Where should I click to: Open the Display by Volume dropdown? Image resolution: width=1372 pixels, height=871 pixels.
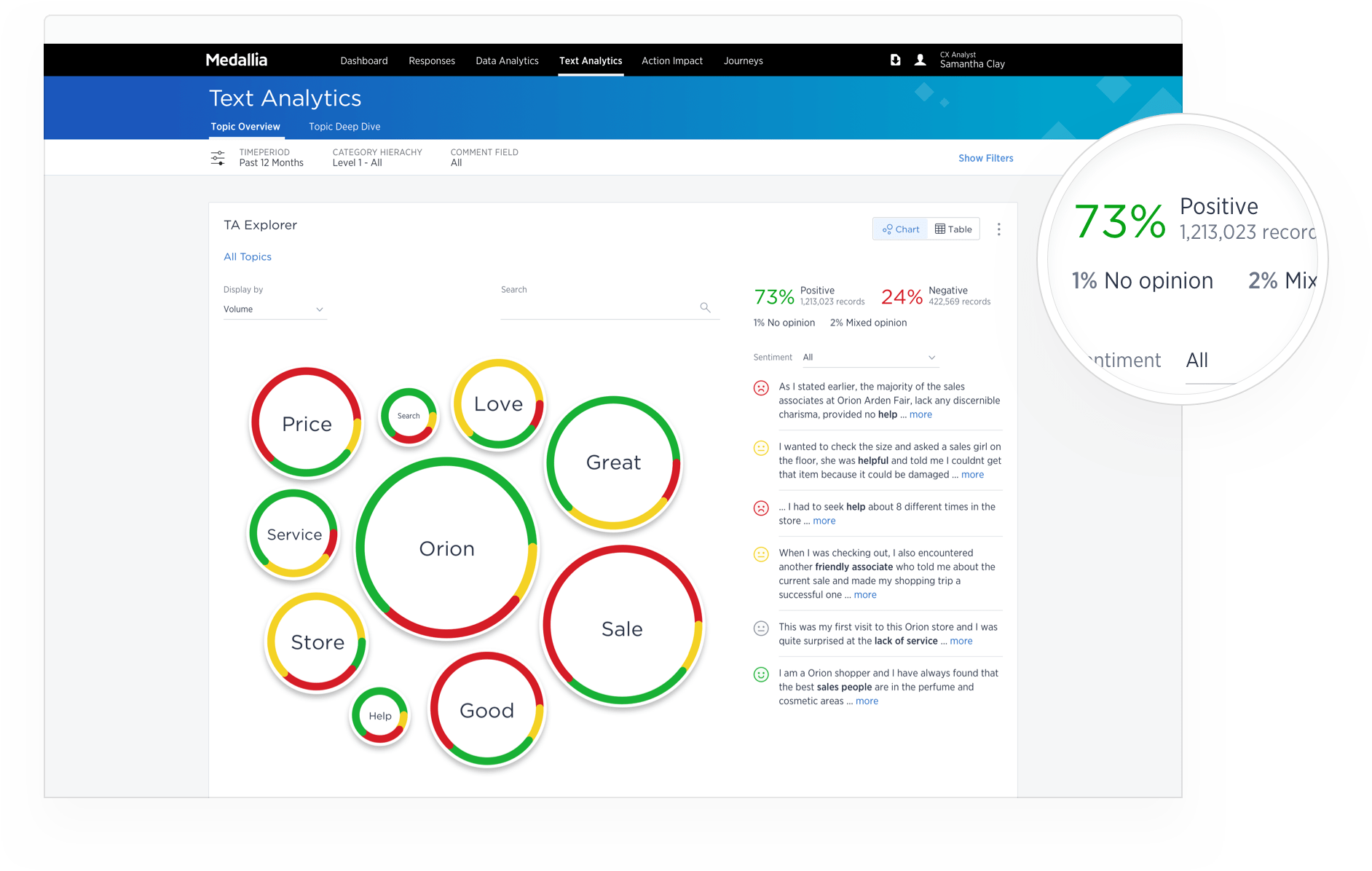275,309
